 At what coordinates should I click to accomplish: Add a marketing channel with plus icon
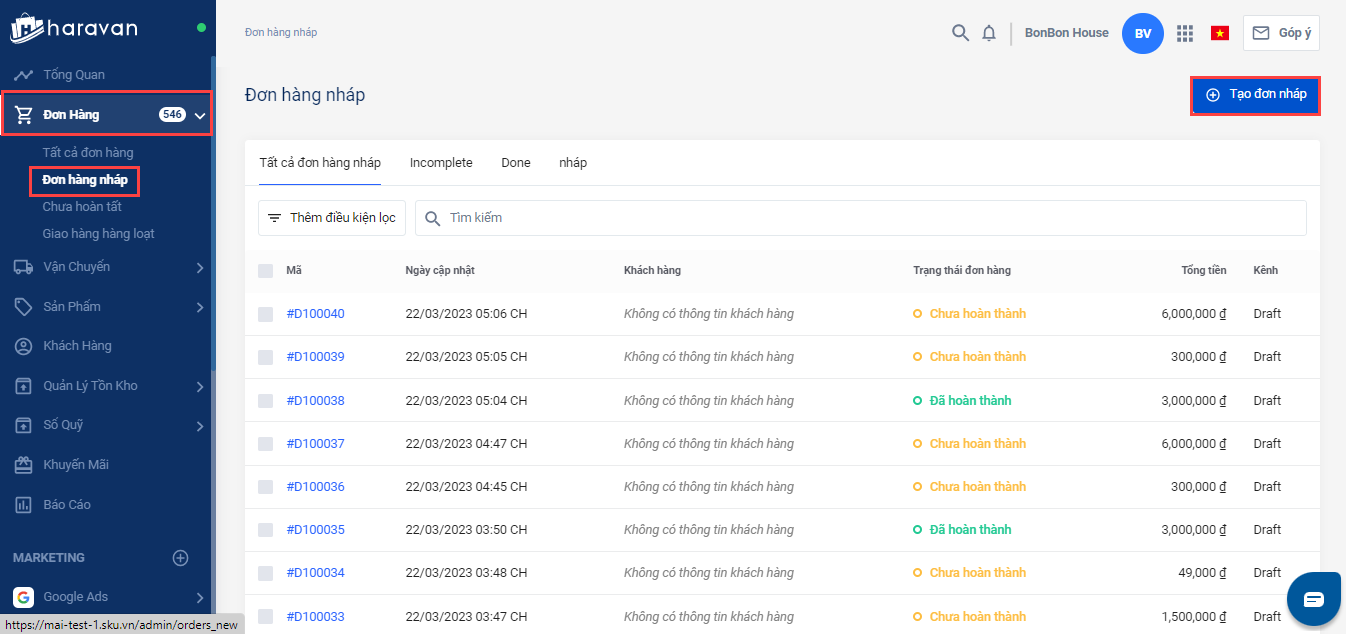[x=180, y=558]
